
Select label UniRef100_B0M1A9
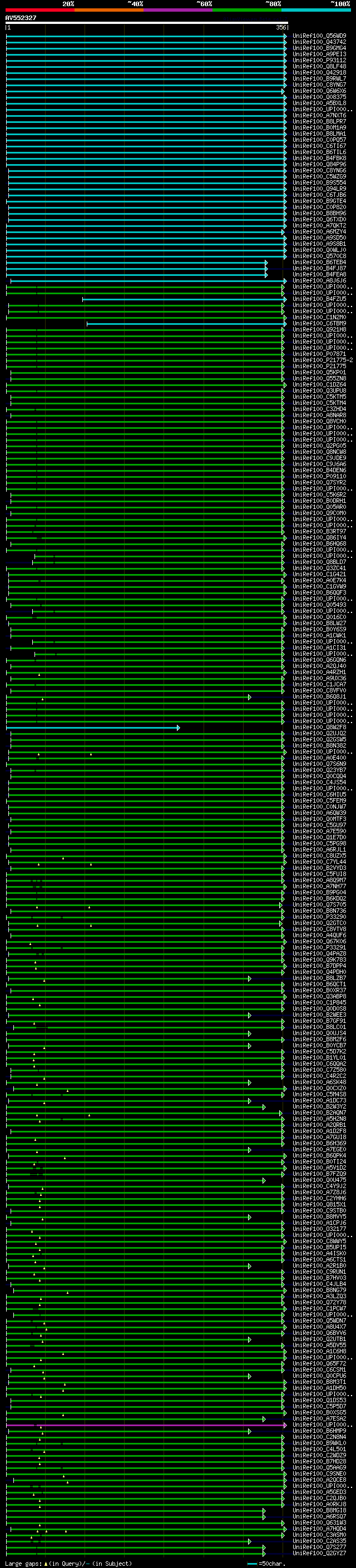tap(319, 127)
